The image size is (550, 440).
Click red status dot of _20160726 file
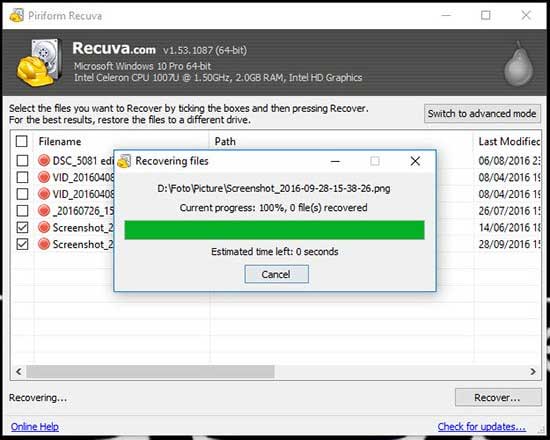point(44,211)
